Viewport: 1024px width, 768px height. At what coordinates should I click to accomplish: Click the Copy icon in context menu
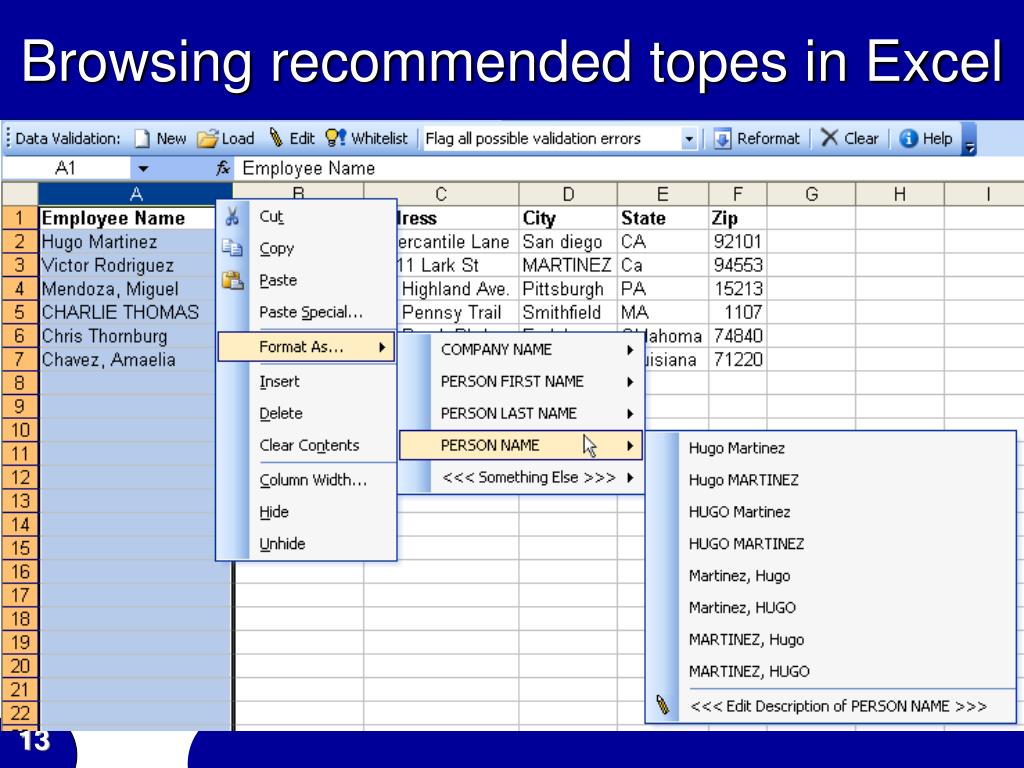coord(232,248)
